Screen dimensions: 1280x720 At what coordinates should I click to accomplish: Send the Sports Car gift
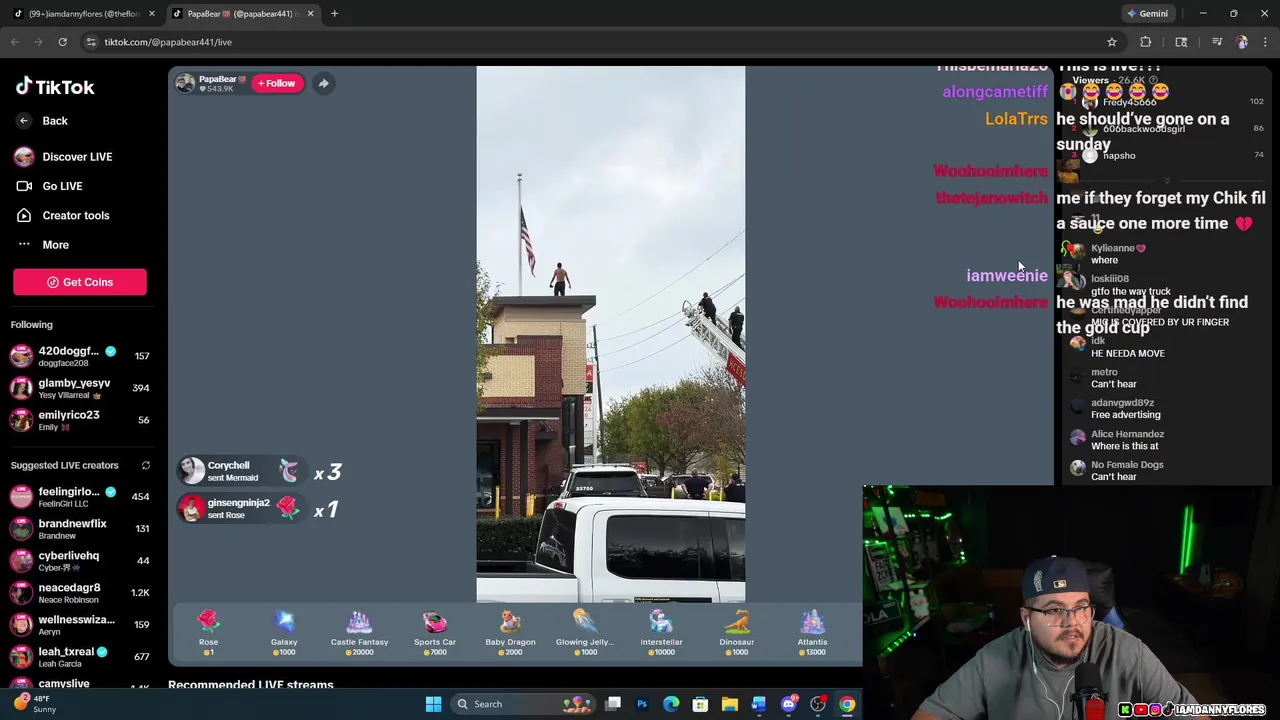pyautogui.click(x=435, y=632)
